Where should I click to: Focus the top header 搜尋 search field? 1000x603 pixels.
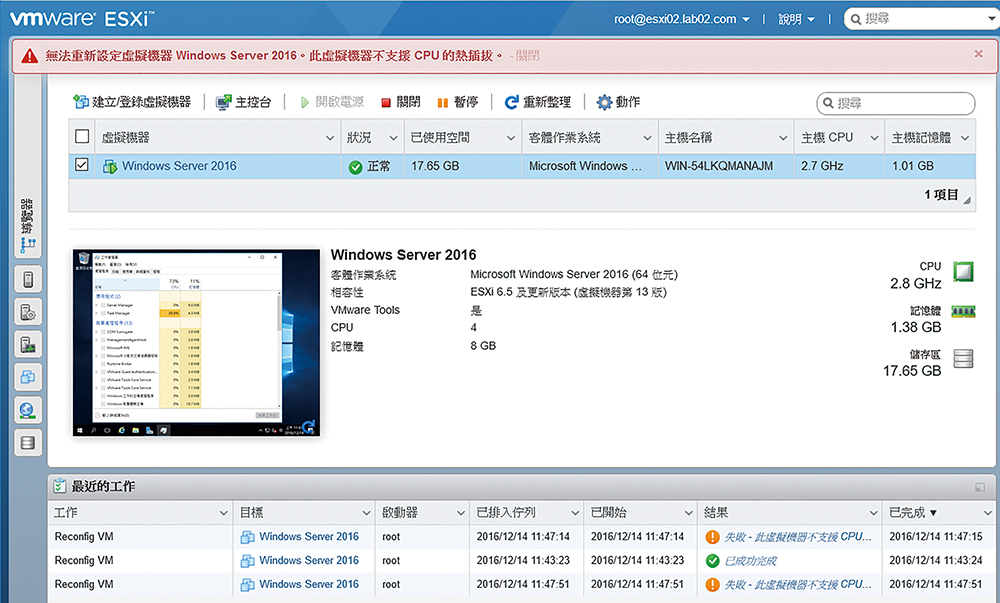(x=923, y=19)
